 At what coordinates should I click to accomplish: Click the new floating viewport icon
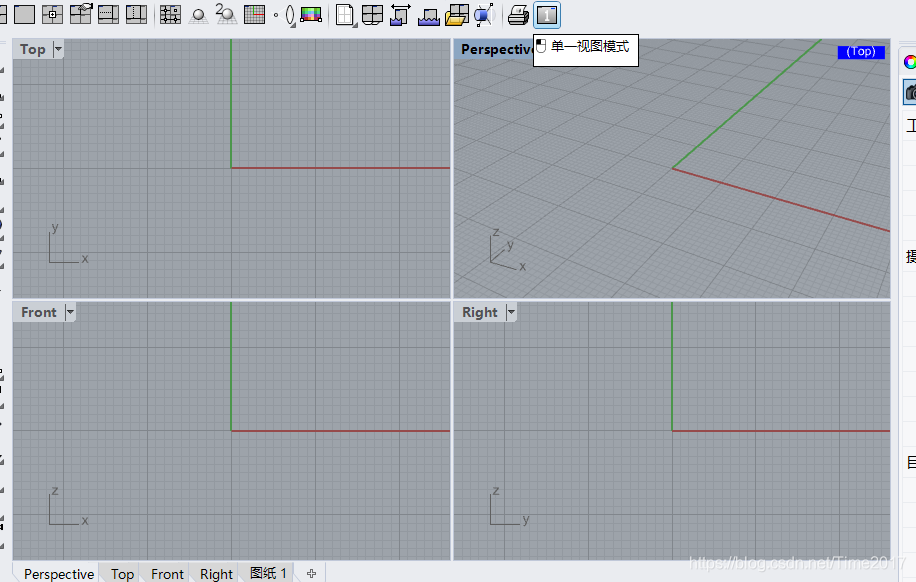(x=53, y=15)
